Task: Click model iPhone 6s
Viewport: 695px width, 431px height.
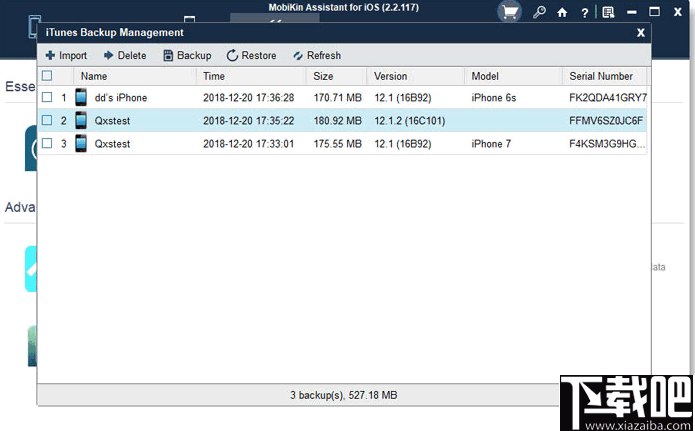Action: 494,98
